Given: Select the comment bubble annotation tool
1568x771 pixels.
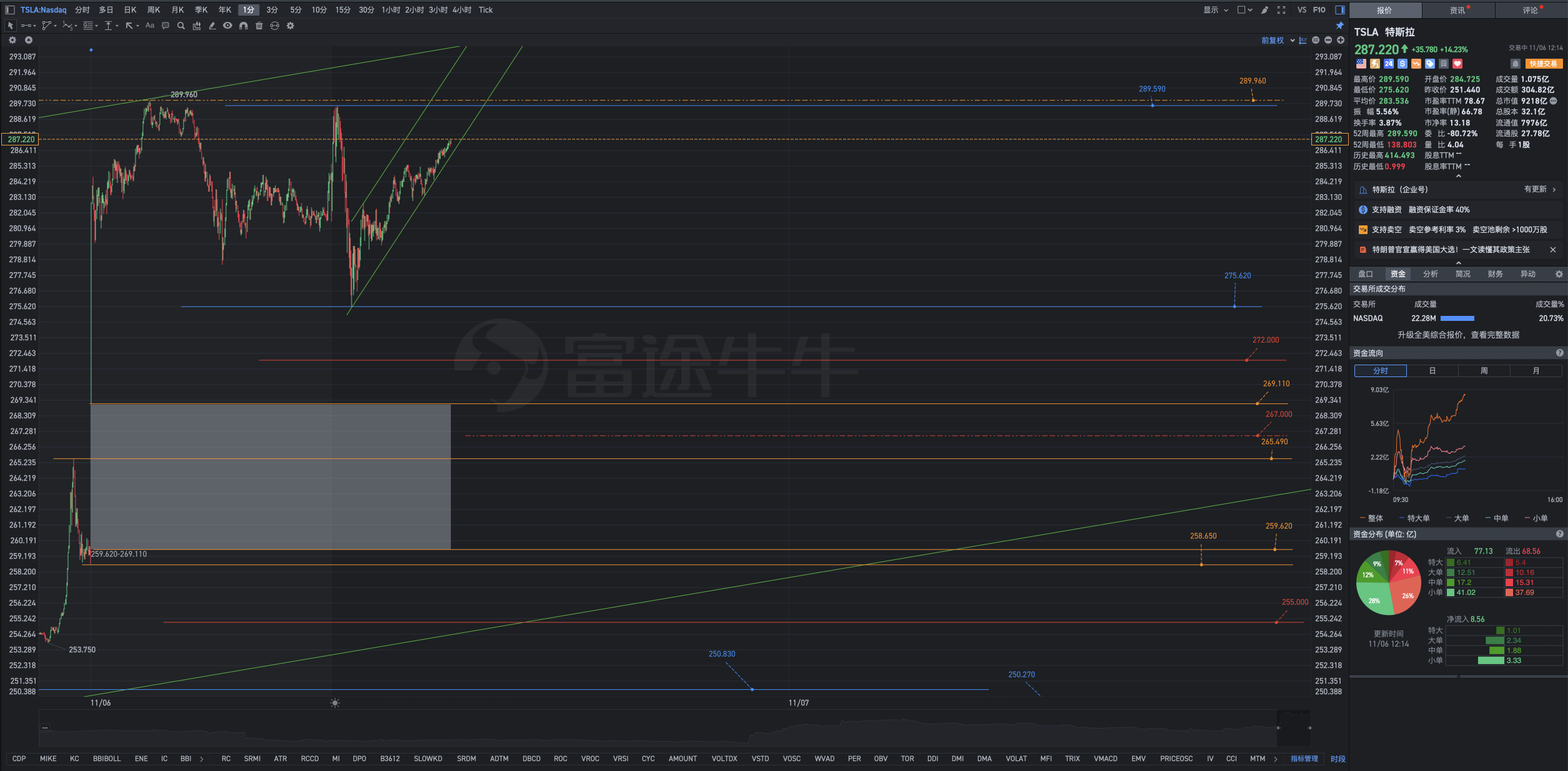Looking at the screenshot, I should pyautogui.click(x=165, y=26).
